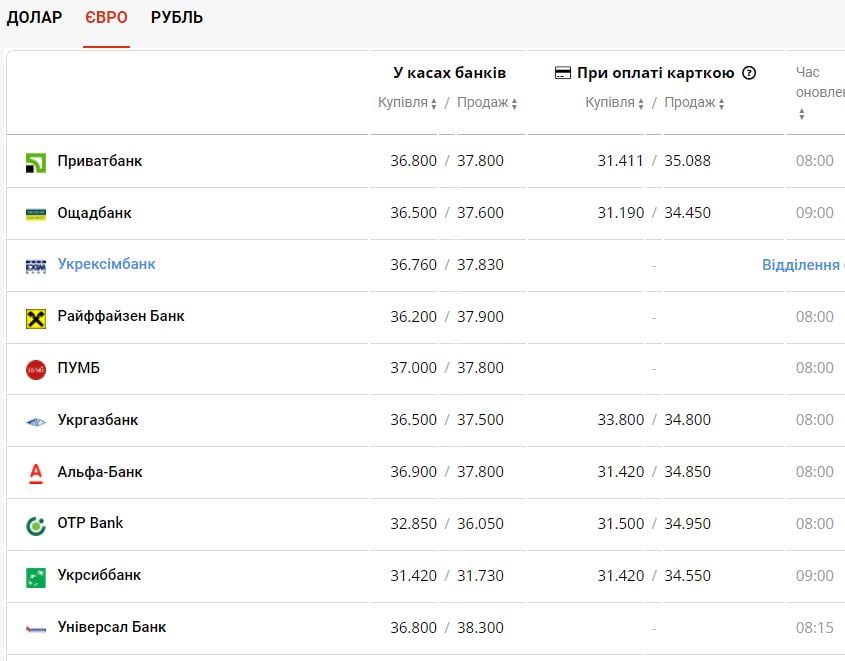Select the ЄВРО tab

106,18
